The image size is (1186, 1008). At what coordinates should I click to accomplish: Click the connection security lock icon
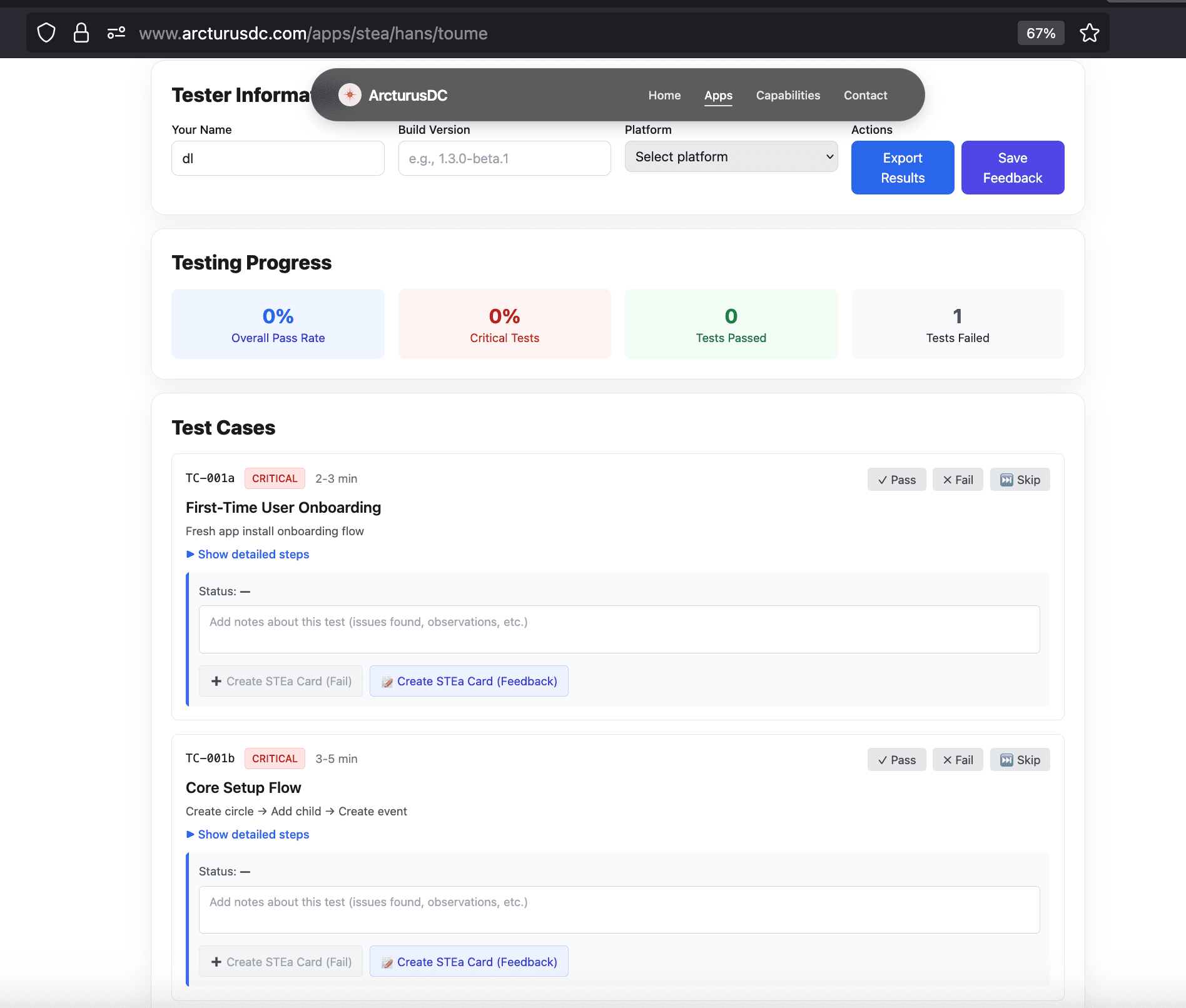[x=81, y=33]
